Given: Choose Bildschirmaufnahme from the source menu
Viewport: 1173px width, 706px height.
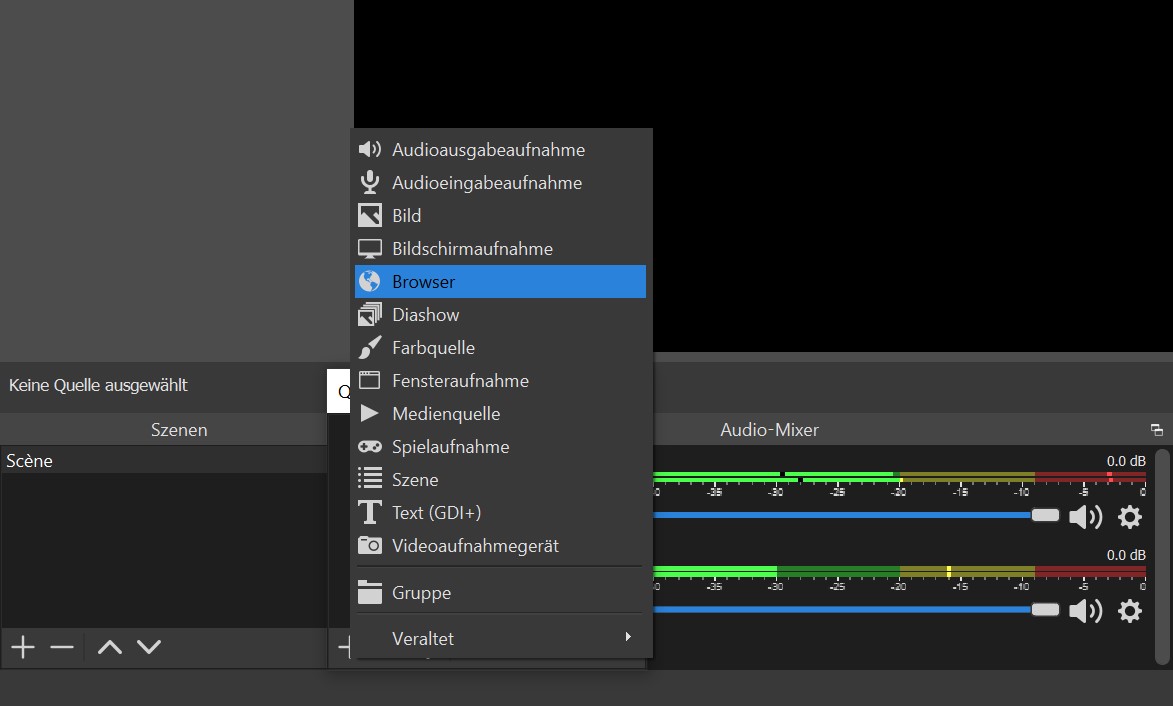Looking at the screenshot, I should pos(472,249).
